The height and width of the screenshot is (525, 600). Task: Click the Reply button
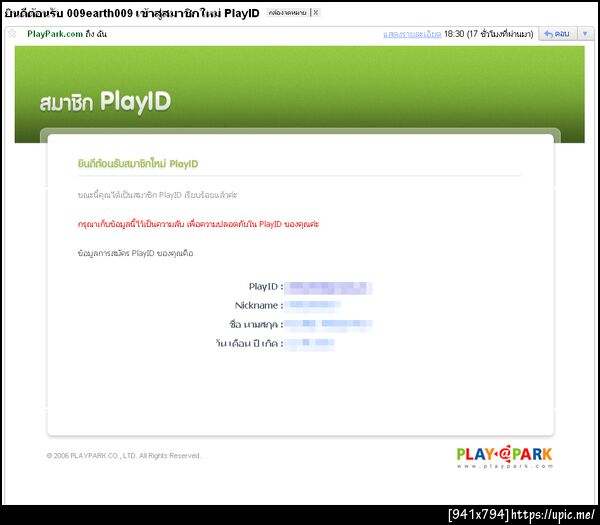pos(558,34)
